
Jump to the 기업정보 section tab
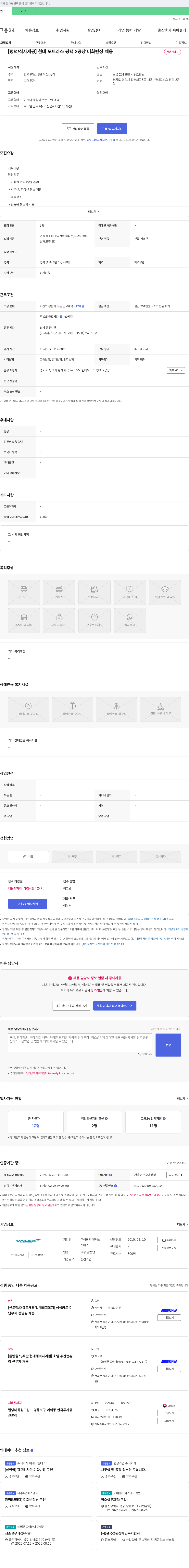click(181, 43)
